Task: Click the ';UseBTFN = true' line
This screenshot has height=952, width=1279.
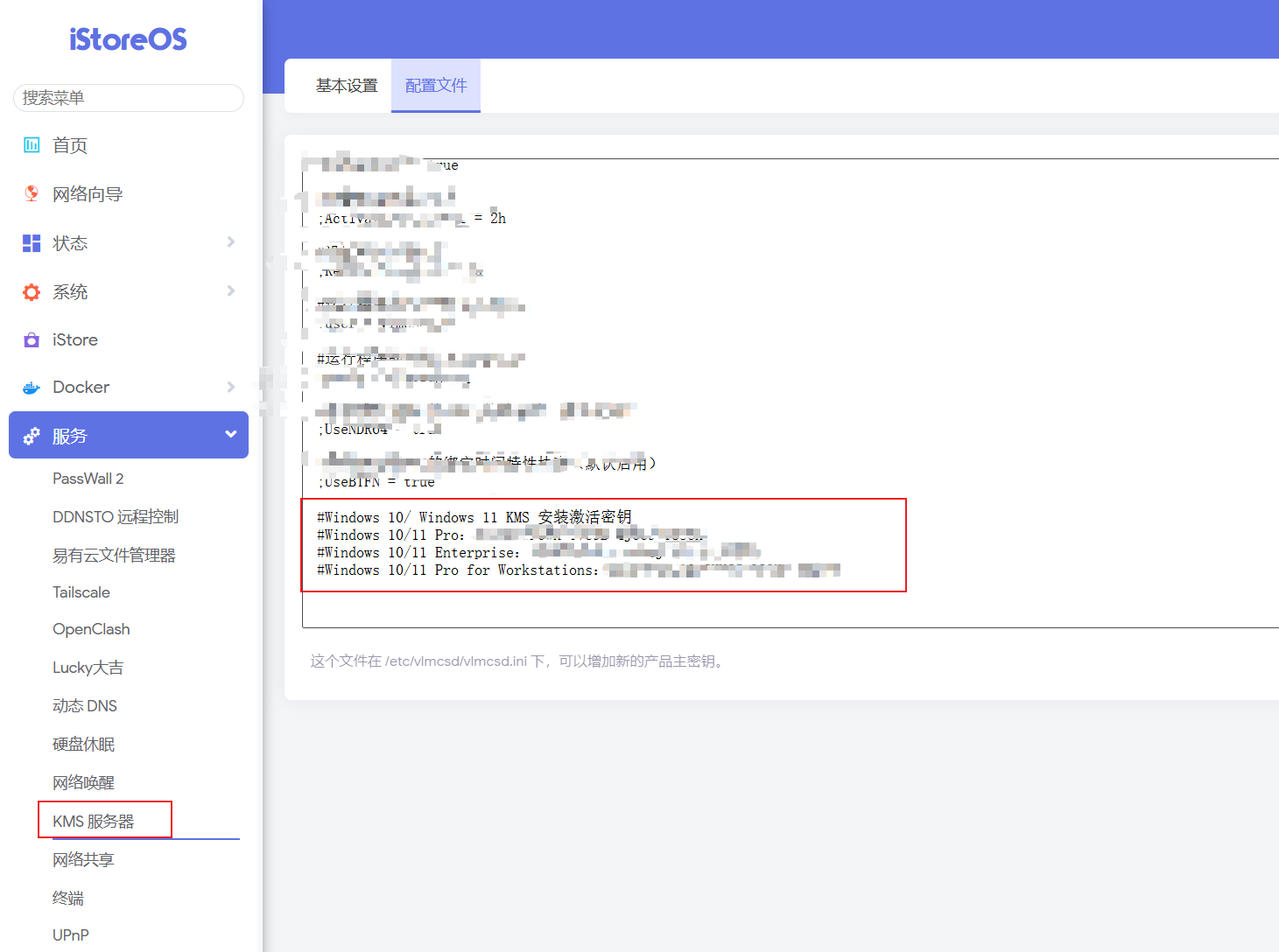Action: (376, 482)
